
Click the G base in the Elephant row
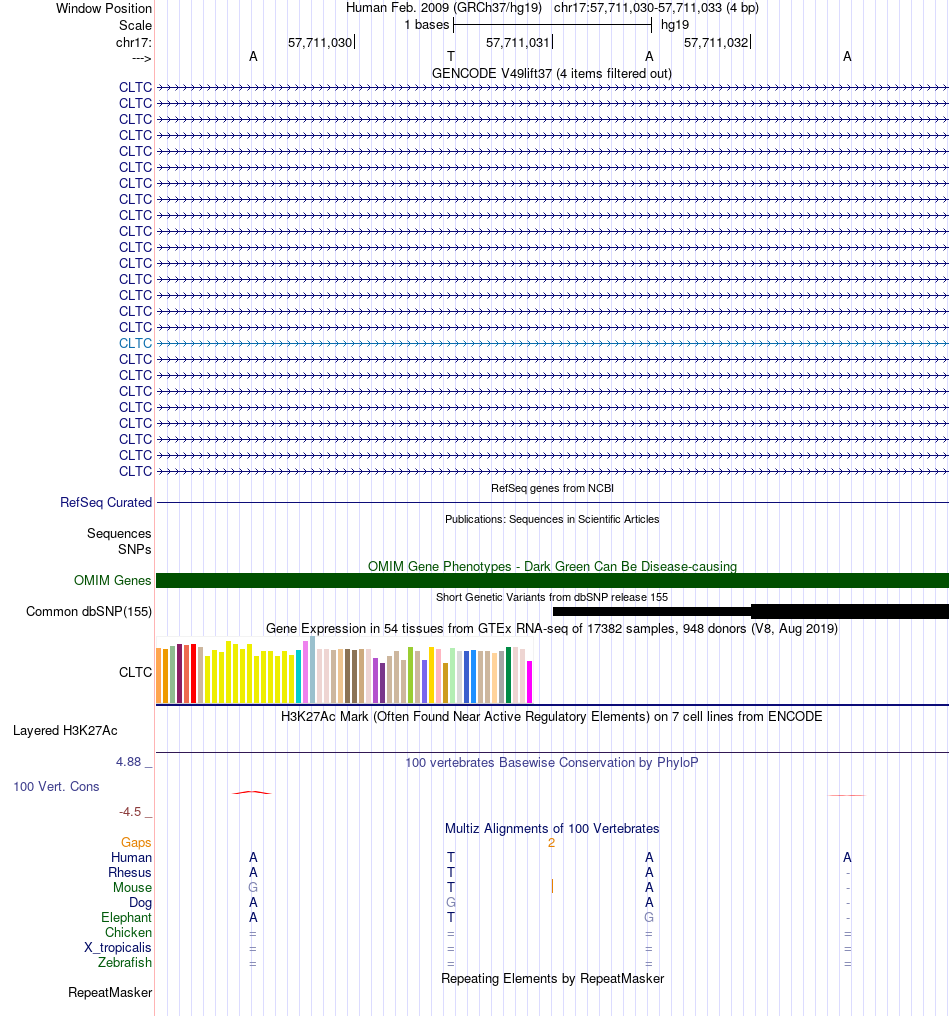point(649,917)
